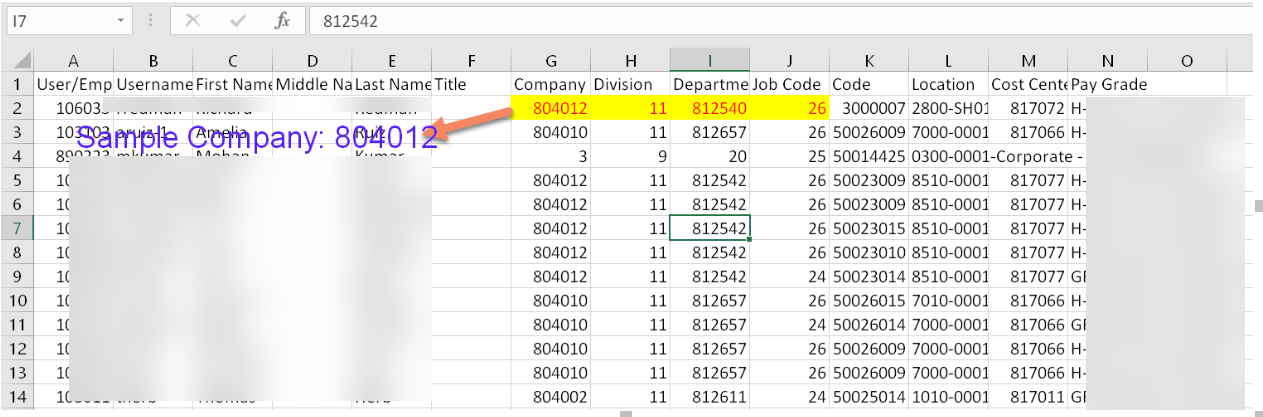The height and width of the screenshot is (417, 1263).
Task: Select column I header
Action: click(x=709, y=61)
